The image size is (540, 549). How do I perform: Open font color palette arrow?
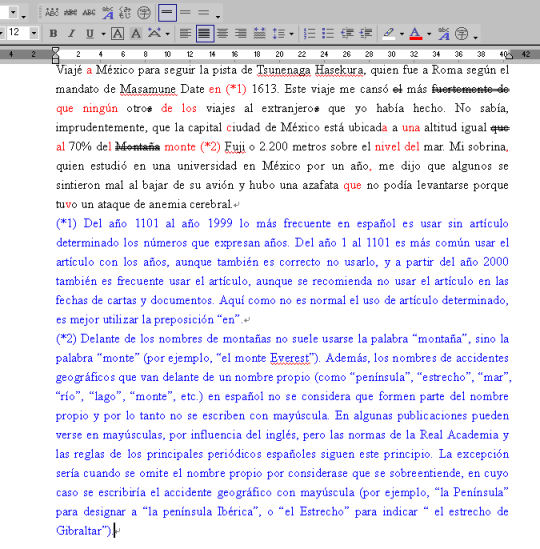click(x=429, y=34)
